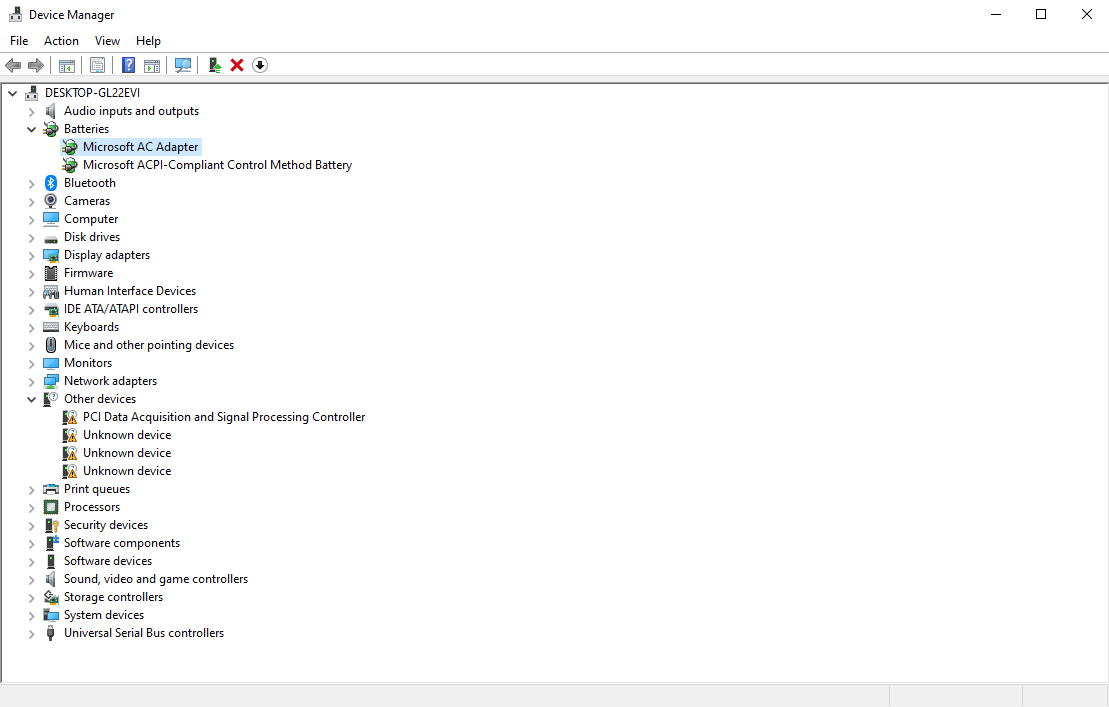Click the warning icon beside PCI Data Acquisition
This screenshot has width=1109, height=707.
pyautogui.click(x=70, y=417)
